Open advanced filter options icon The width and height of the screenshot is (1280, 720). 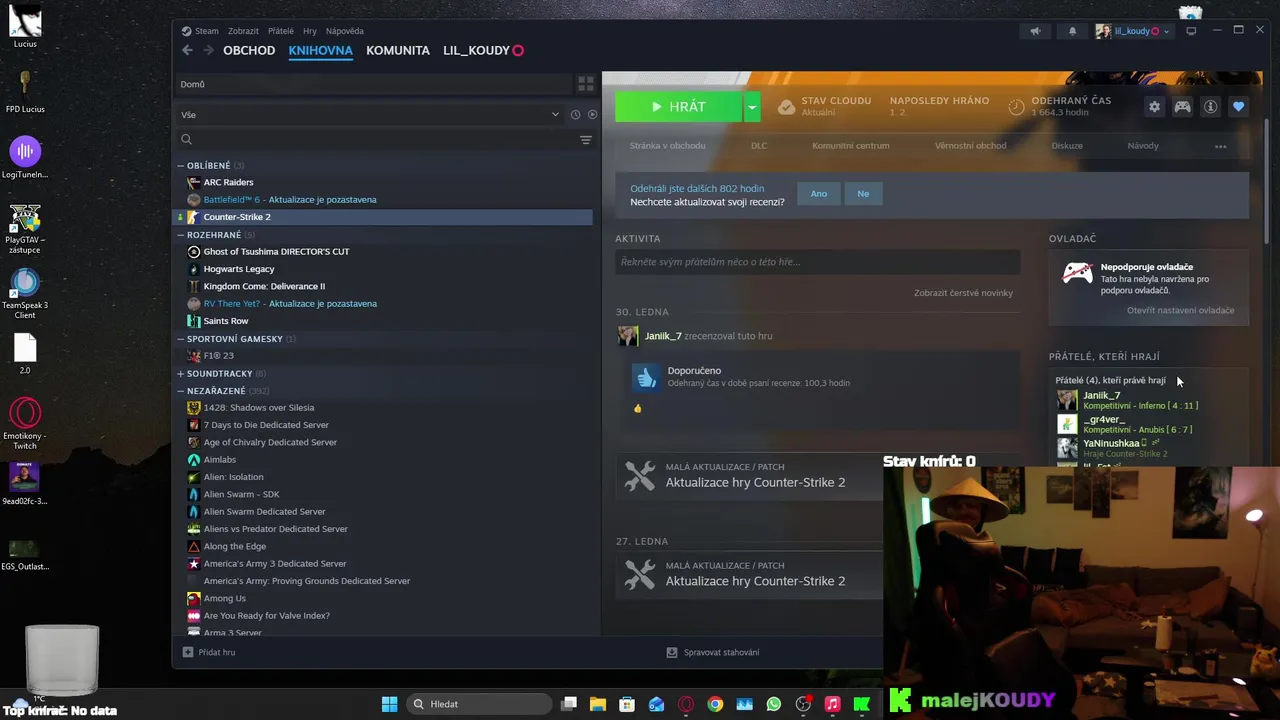tap(586, 140)
